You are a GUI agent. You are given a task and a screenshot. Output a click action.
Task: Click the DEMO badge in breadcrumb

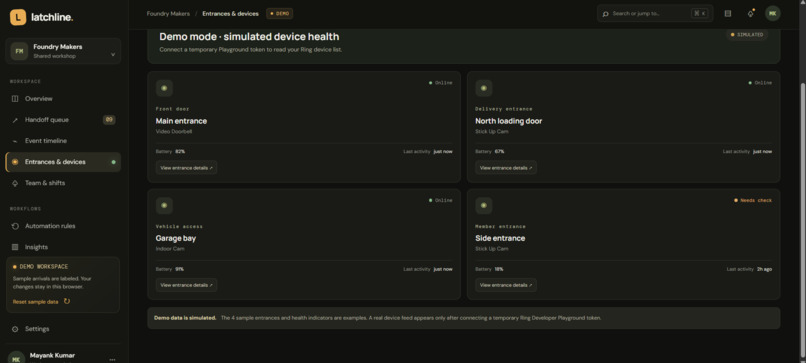point(280,14)
